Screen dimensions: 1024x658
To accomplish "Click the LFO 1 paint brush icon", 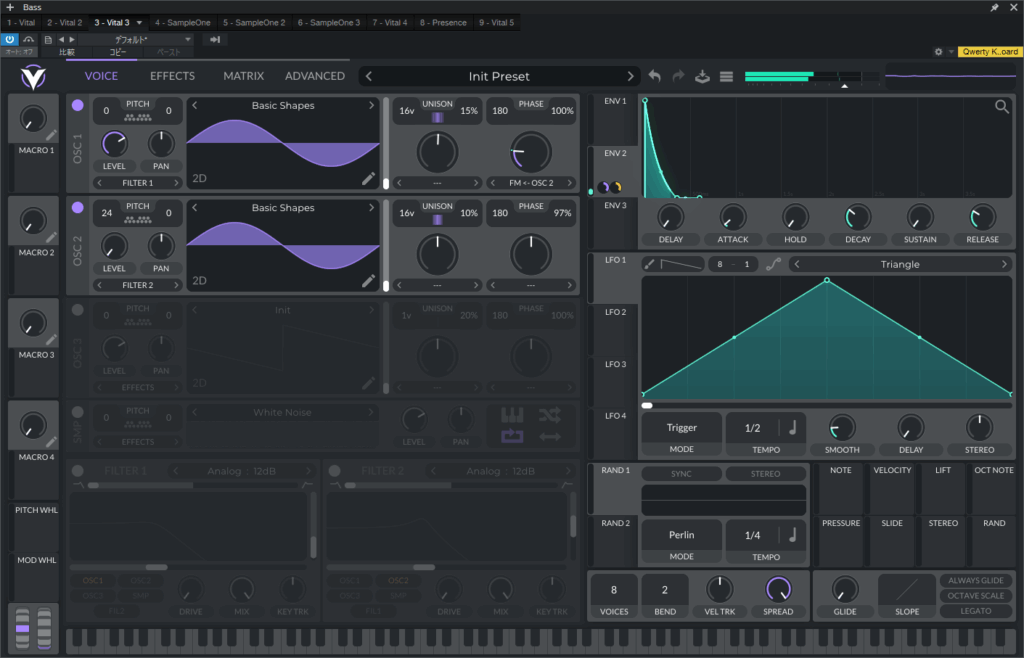I will [x=649, y=264].
